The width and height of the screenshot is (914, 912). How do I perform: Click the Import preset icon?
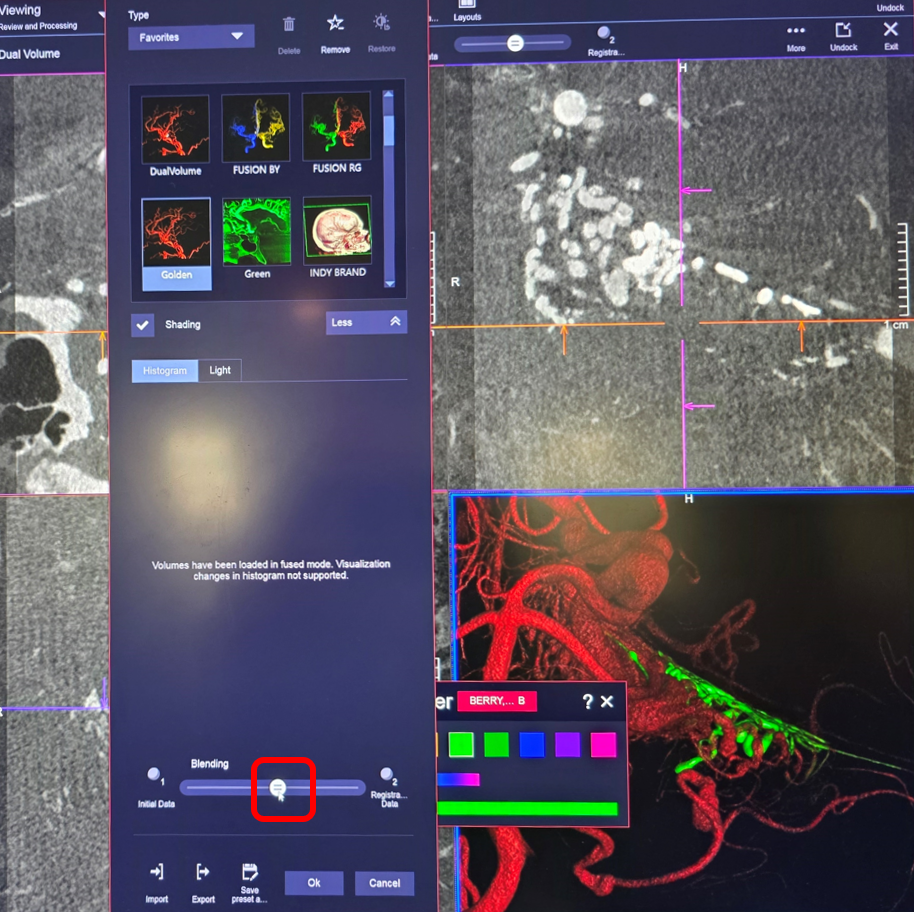(x=156, y=872)
